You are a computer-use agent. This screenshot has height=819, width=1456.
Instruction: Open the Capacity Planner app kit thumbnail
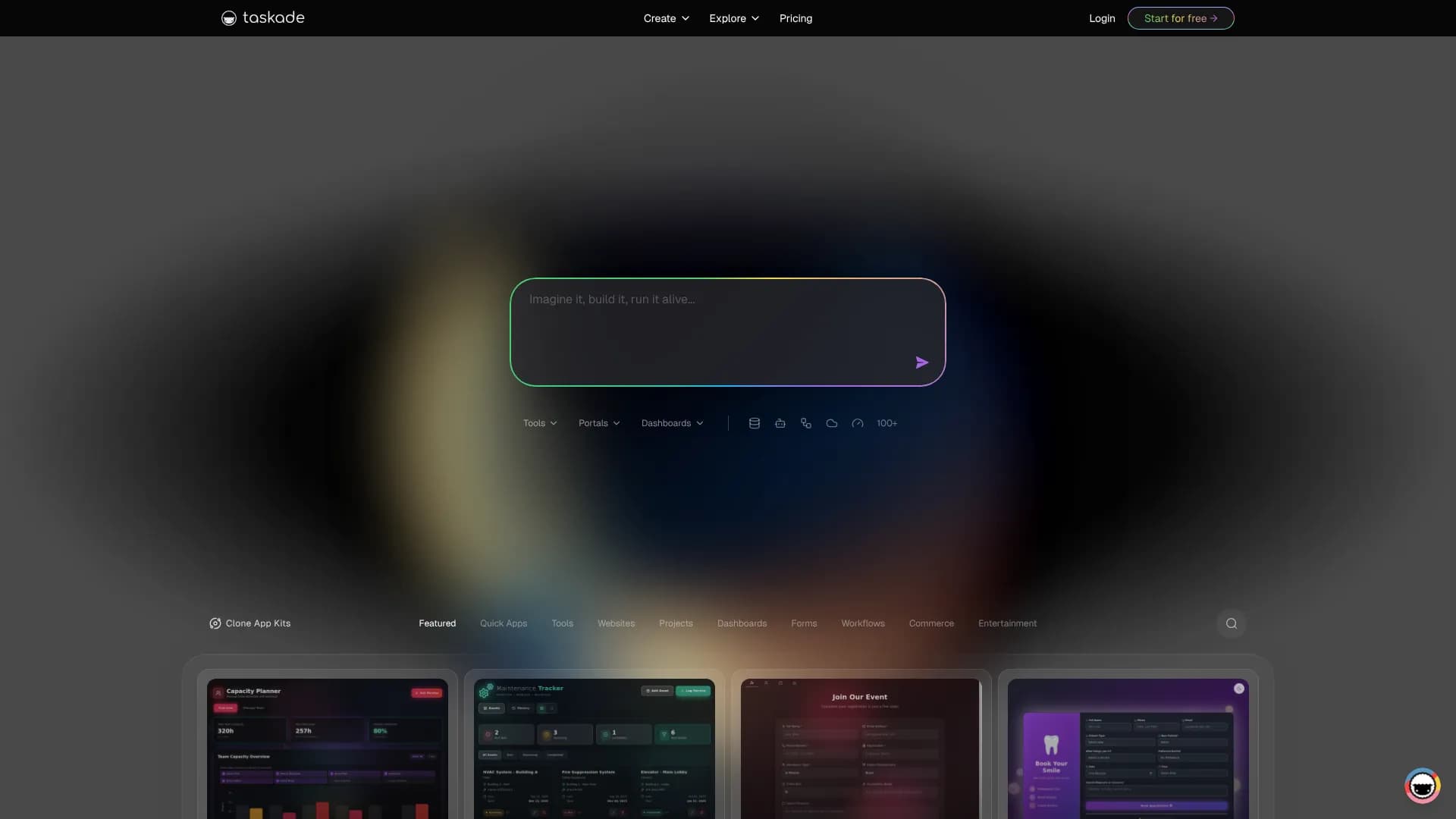tap(326, 747)
